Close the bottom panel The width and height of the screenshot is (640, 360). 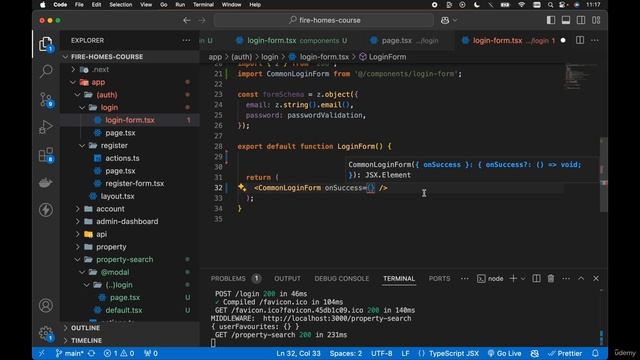[596, 278]
